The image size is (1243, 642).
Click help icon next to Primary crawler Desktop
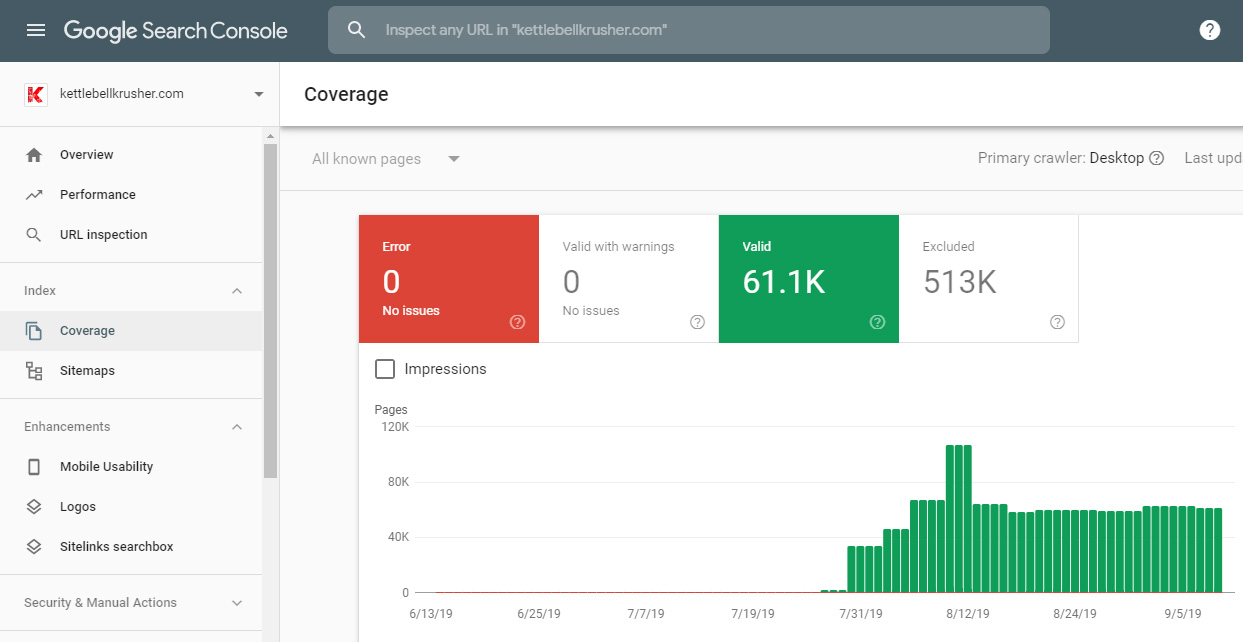(x=1157, y=158)
